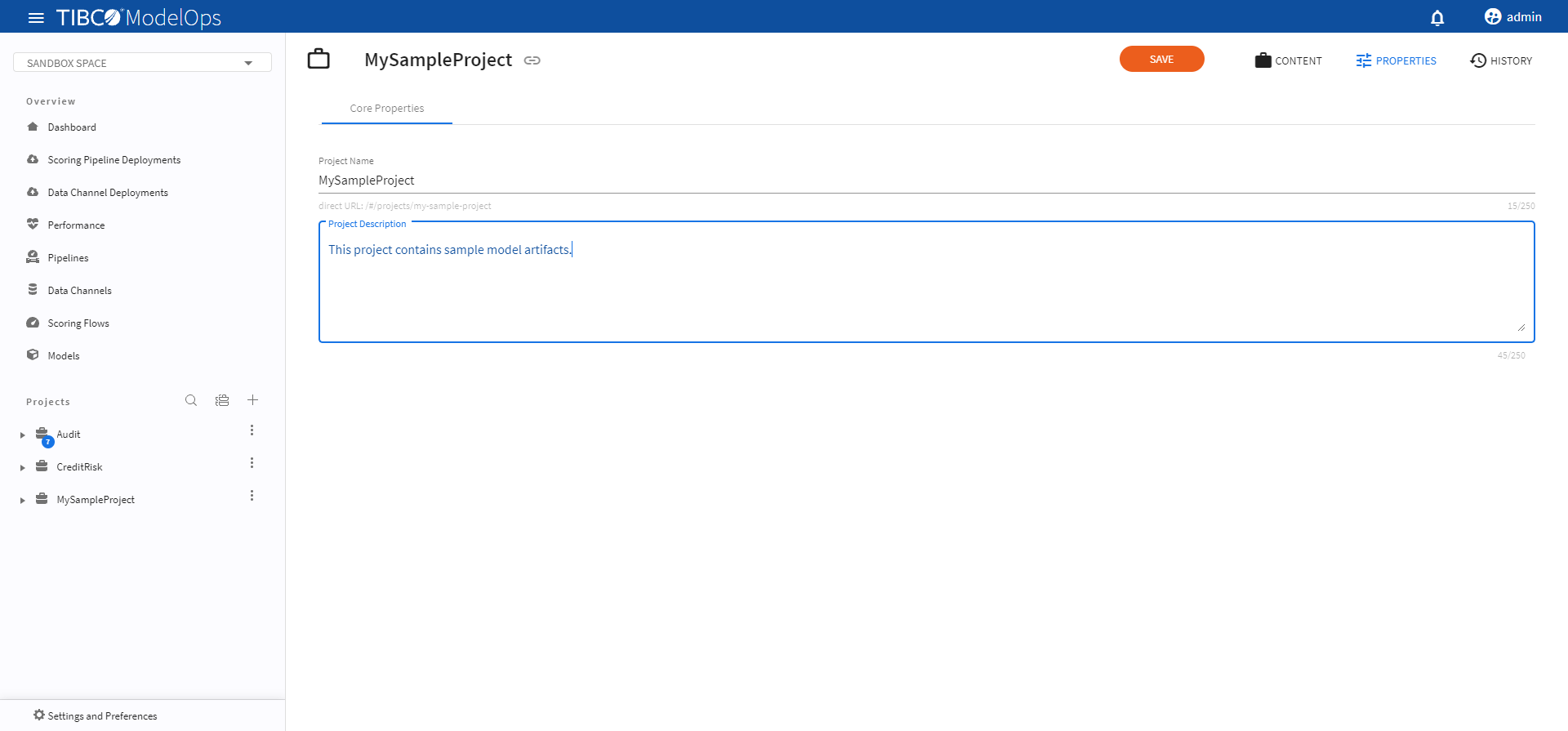Open the Pipelines page
This screenshot has height=731, width=1568.
click(x=68, y=258)
